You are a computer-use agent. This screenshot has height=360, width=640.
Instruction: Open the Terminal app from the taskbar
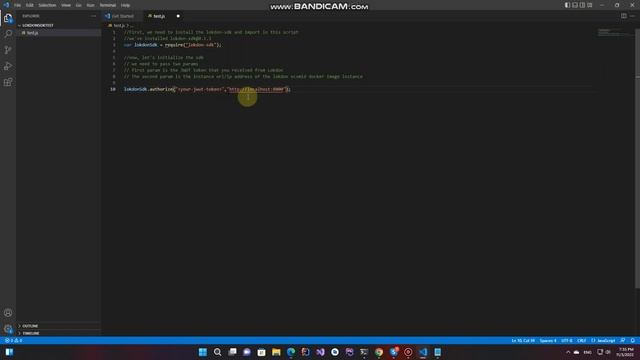[364, 352]
